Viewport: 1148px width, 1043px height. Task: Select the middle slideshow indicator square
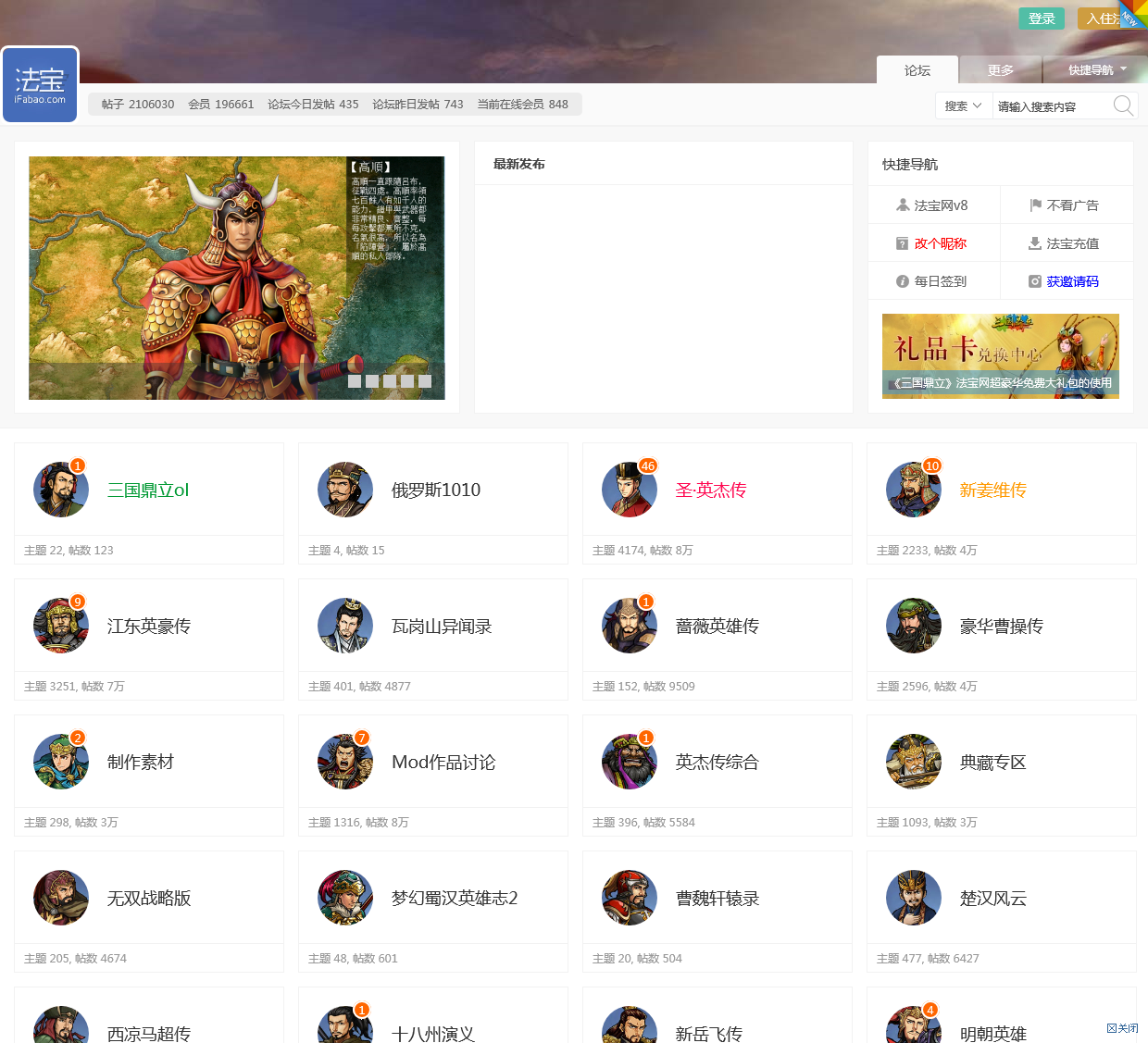click(x=390, y=381)
